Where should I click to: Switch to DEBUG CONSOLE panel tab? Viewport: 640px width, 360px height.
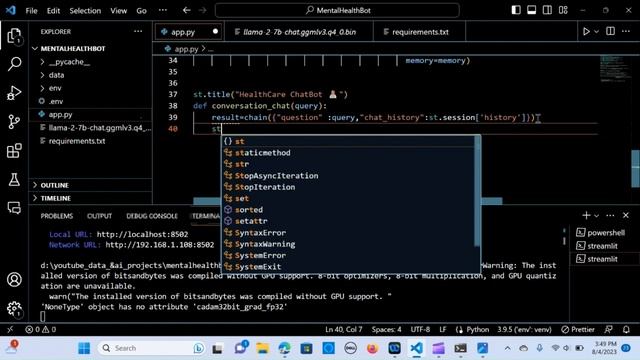click(152, 216)
